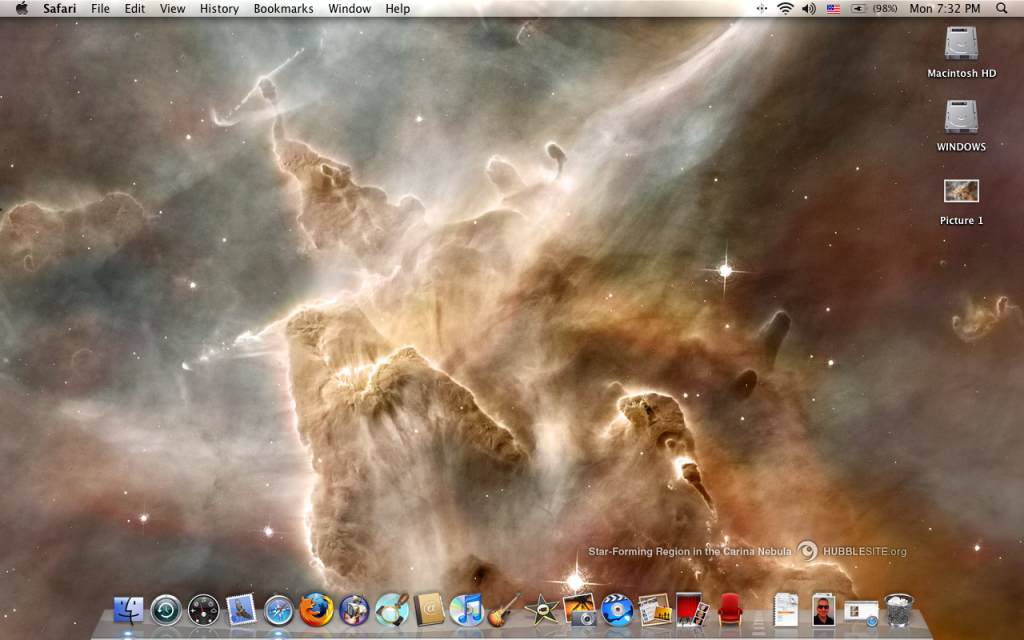Open the View menu
The height and width of the screenshot is (640, 1024).
[172, 8]
